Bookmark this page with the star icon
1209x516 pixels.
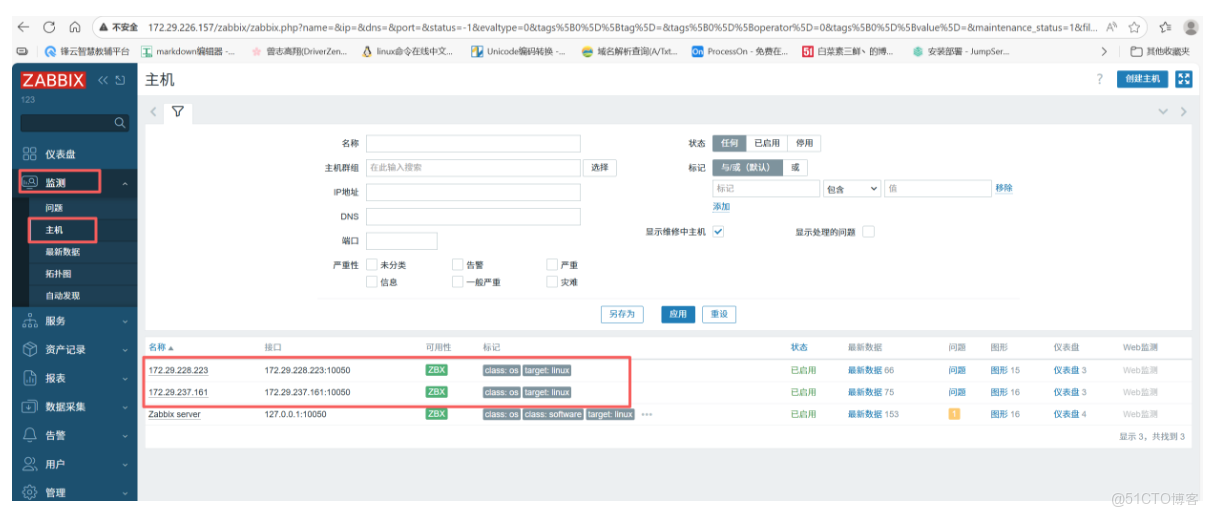1135,27
